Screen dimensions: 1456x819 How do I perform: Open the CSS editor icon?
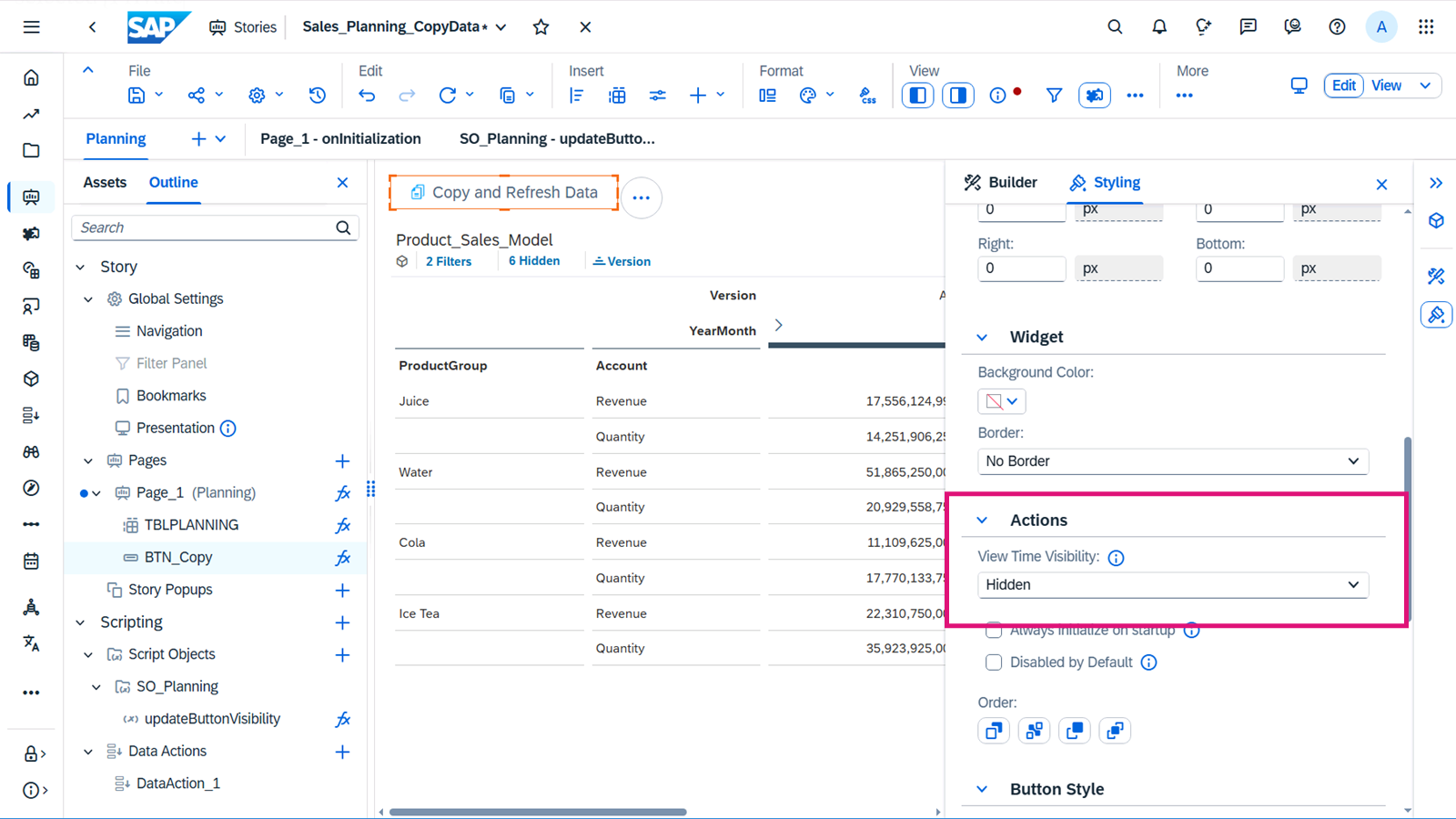(867, 96)
